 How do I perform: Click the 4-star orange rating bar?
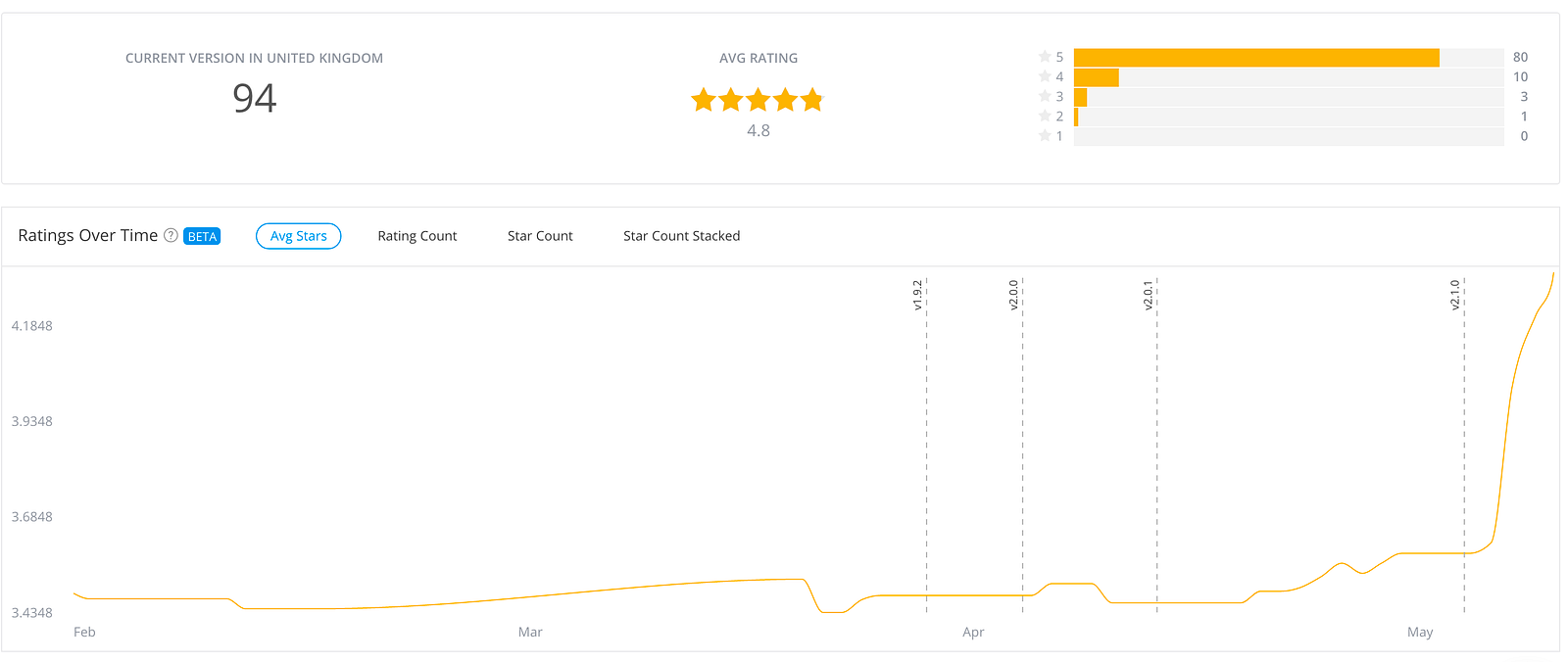[x=1097, y=77]
